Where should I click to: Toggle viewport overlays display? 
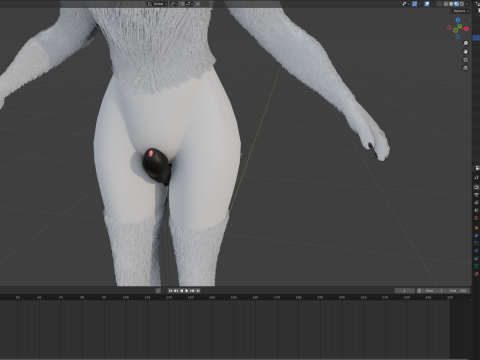pos(427,4)
